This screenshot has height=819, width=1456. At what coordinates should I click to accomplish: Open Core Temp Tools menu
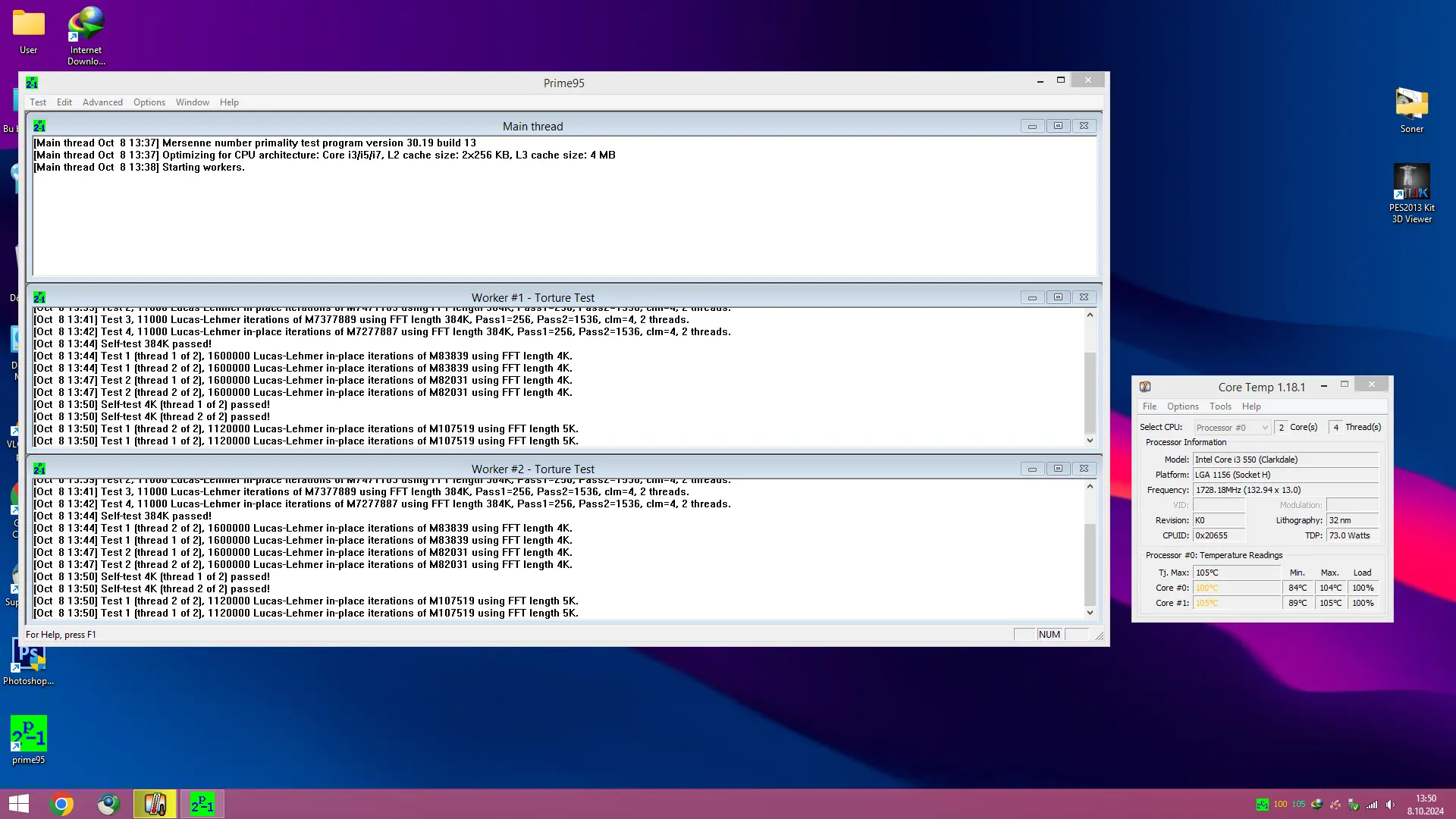pyautogui.click(x=1220, y=406)
